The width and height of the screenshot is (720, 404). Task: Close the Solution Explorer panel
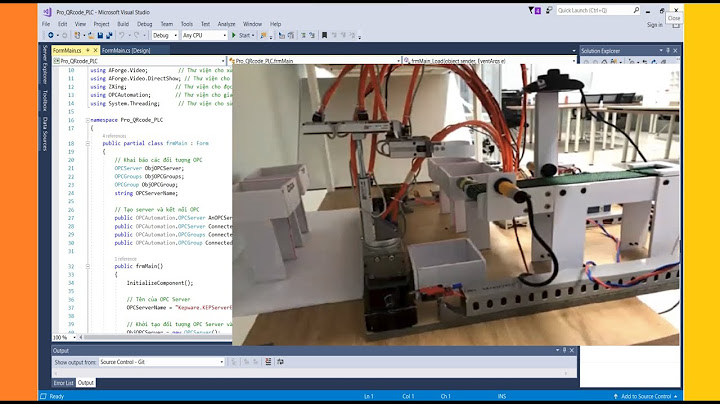[675, 50]
